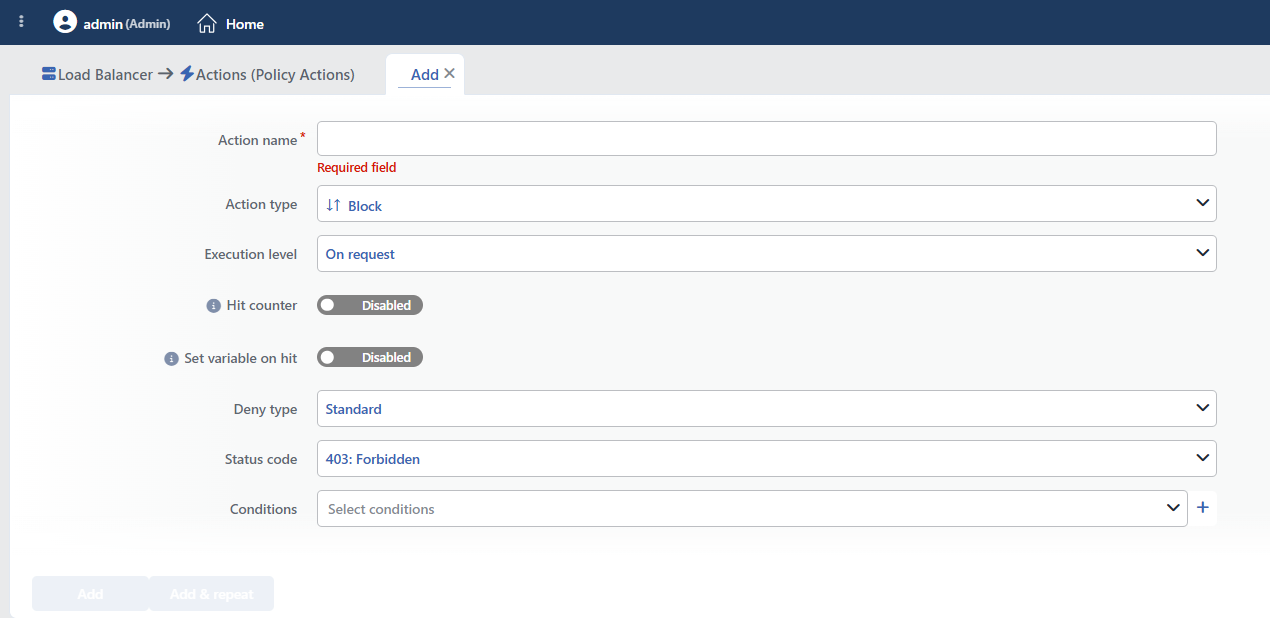Open the Execution level dropdown
The image size is (1270, 618).
(x=766, y=254)
